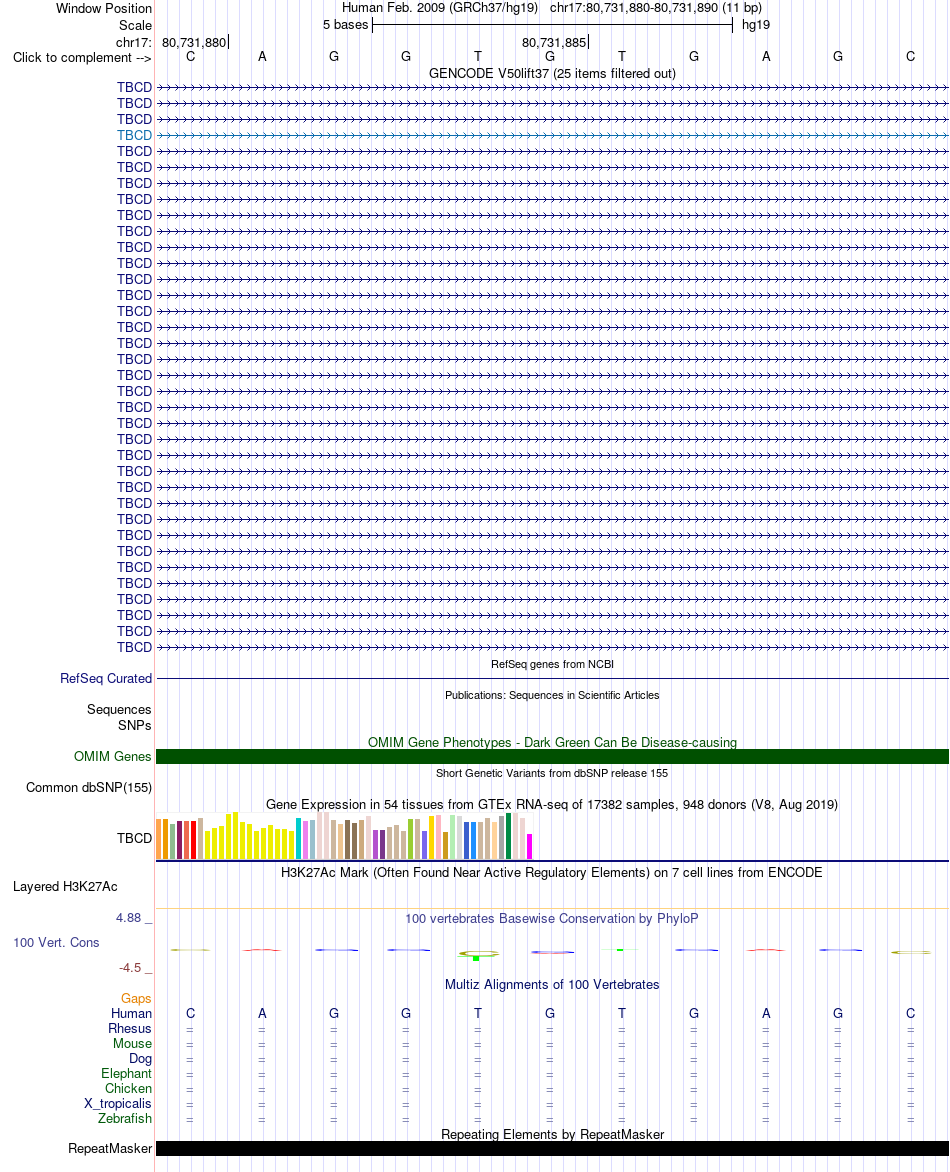Click the 'Sequences' track label
The image size is (950, 1172).
click(x=119, y=709)
